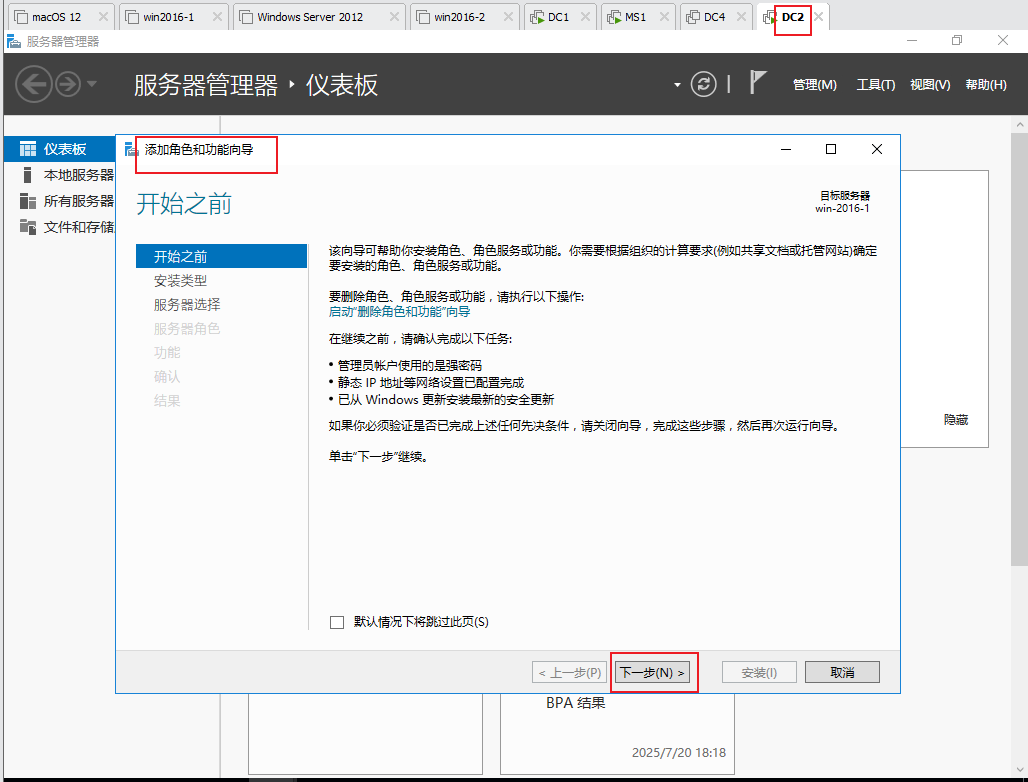This screenshot has height=782, width=1028.
Task: Click BPA 结果 in dashboard tile
Action: [576, 703]
